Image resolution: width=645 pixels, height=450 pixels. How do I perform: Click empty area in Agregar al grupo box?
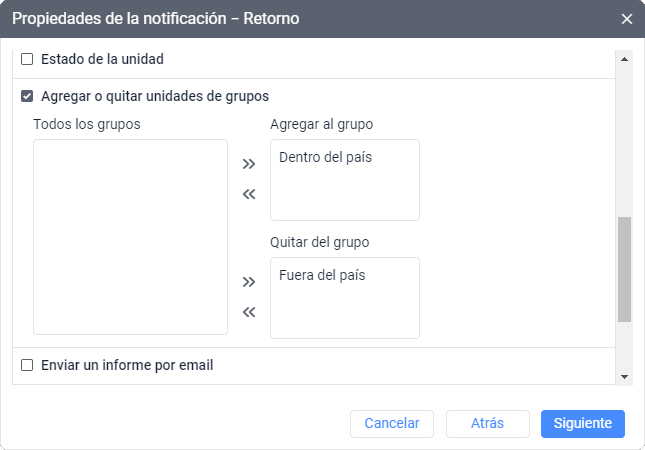coord(344,196)
